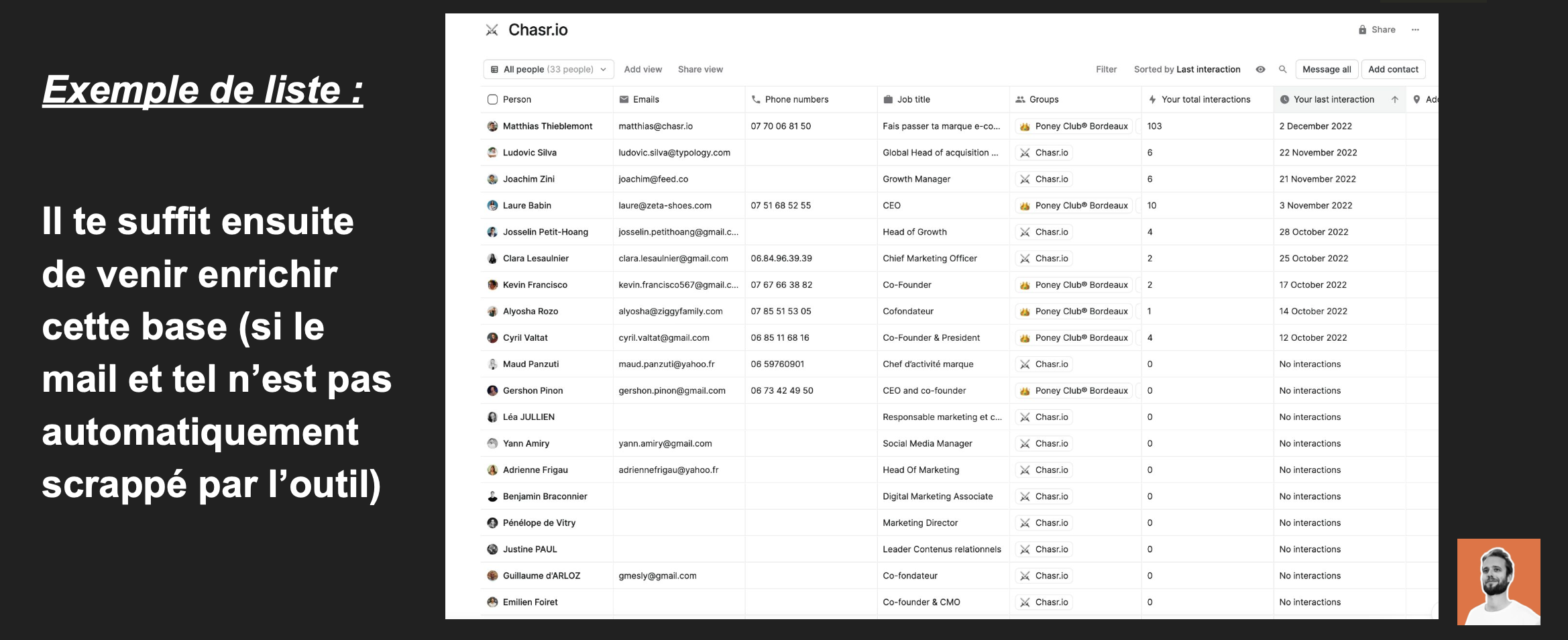The height and width of the screenshot is (640, 1568).
Task: Open the All people view dropdown
Action: (x=549, y=69)
